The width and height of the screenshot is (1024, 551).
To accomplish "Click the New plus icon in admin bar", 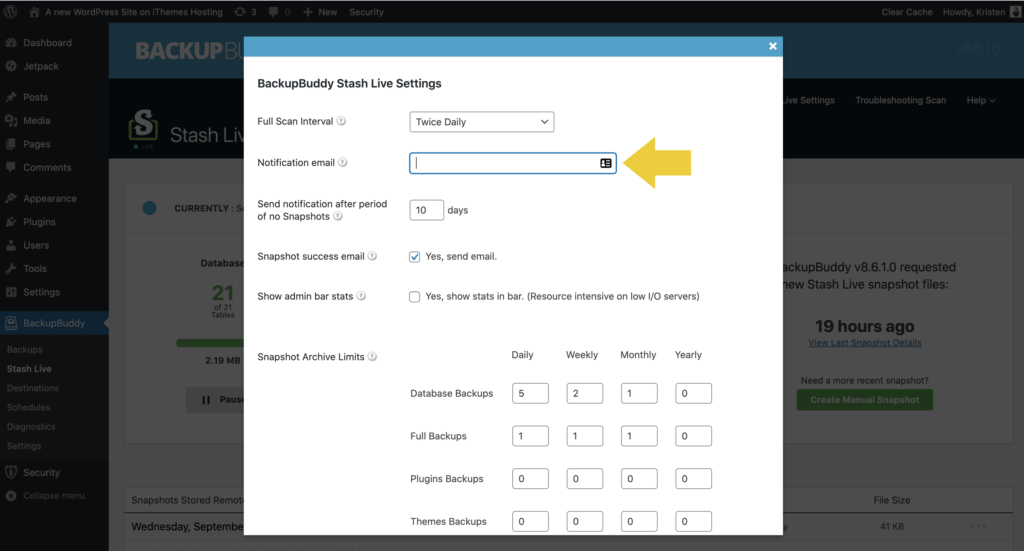I will (x=308, y=12).
